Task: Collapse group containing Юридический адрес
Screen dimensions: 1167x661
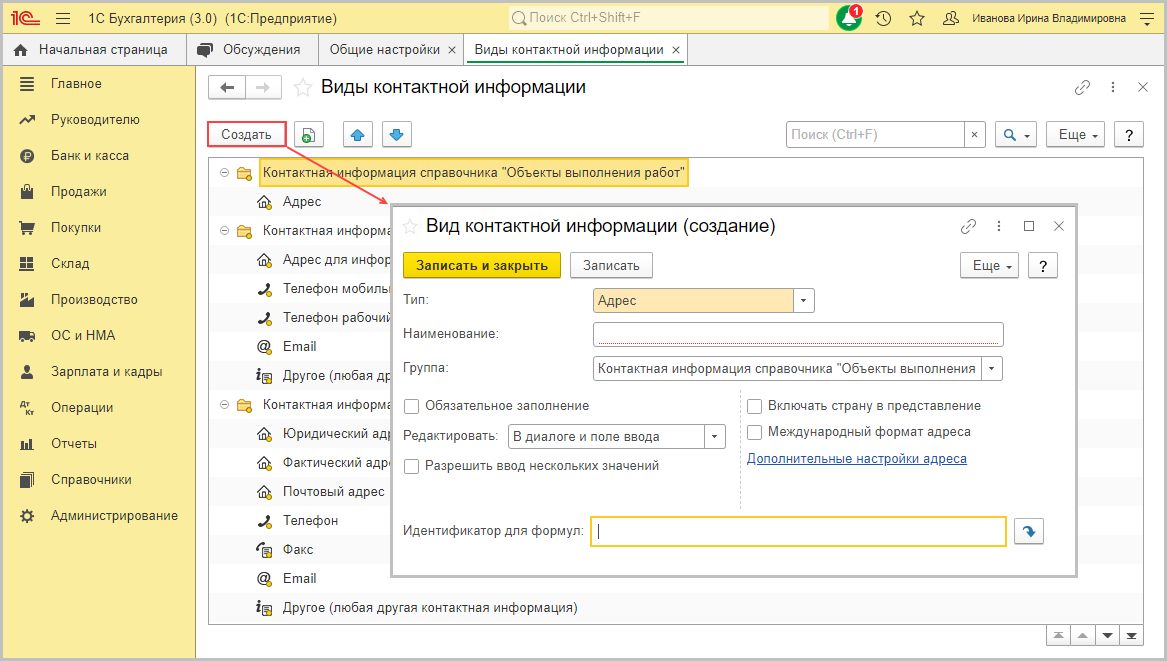Action: coord(224,405)
